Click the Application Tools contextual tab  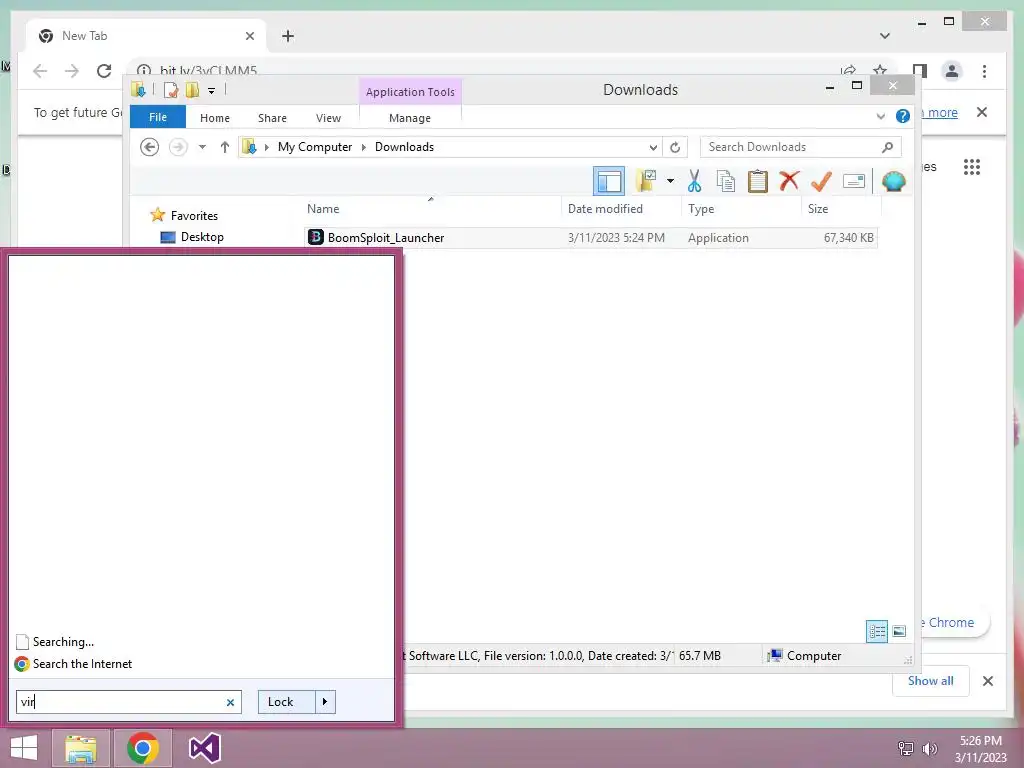[410, 92]
